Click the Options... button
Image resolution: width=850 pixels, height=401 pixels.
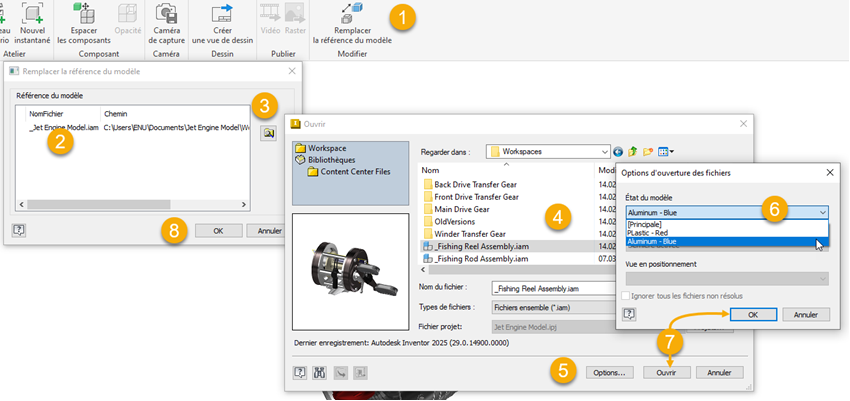pos(609,373)
